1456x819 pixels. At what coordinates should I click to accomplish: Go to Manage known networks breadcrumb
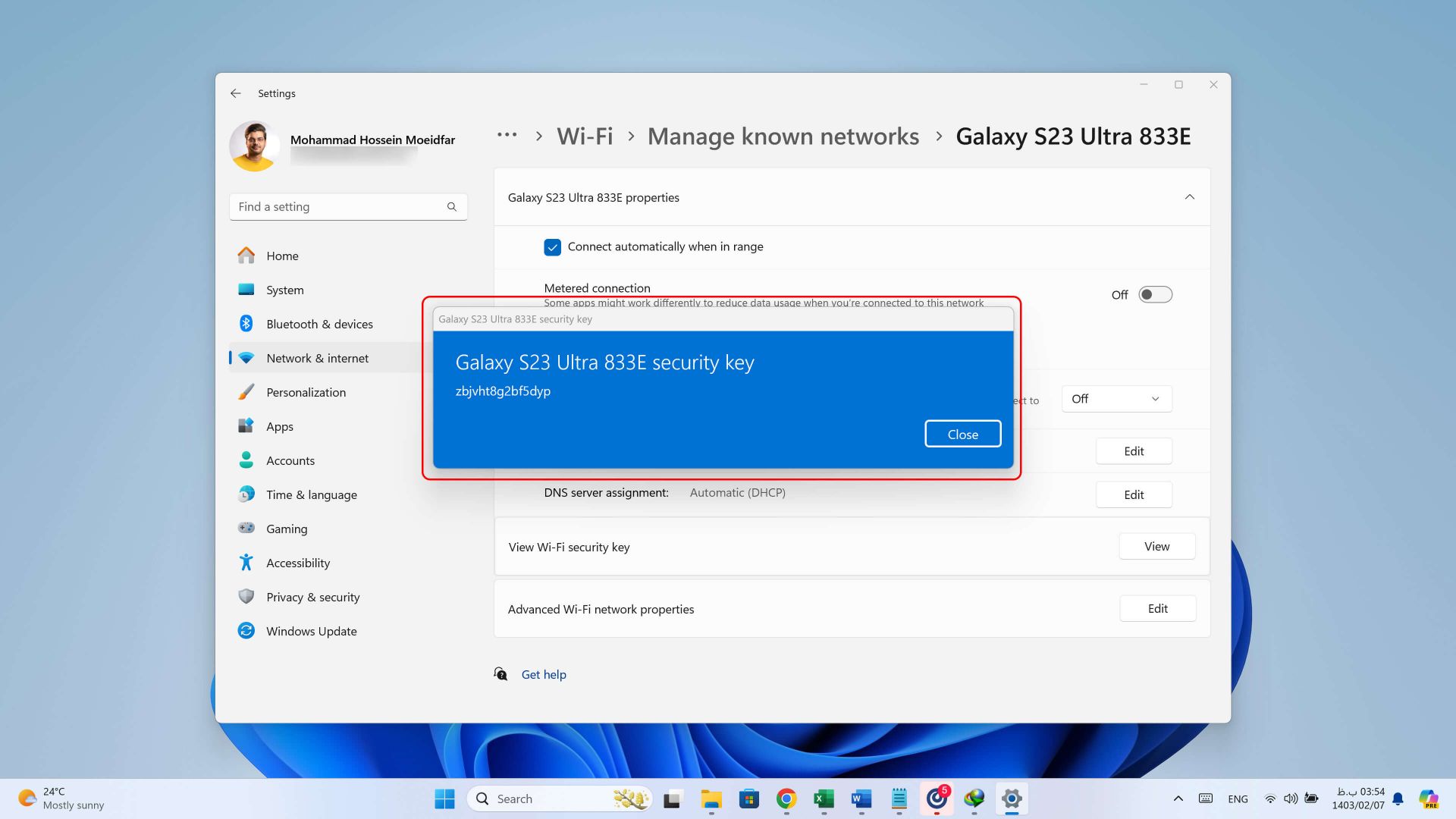(783, 136)
